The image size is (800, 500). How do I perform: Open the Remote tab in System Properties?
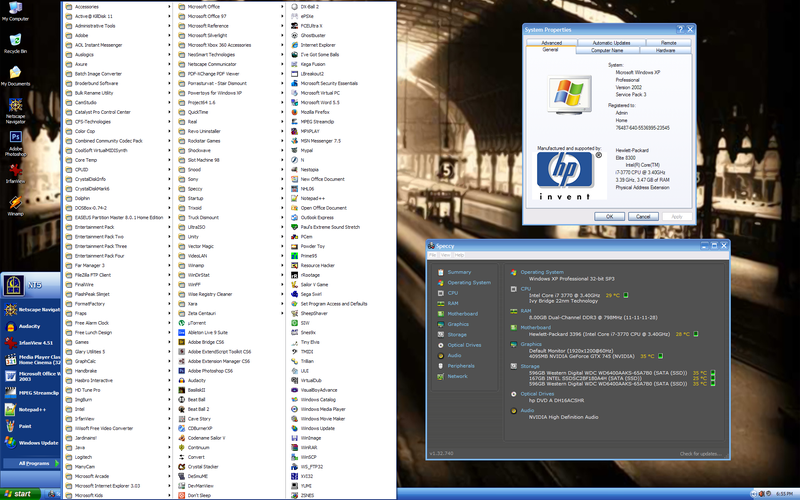(668, 43)
